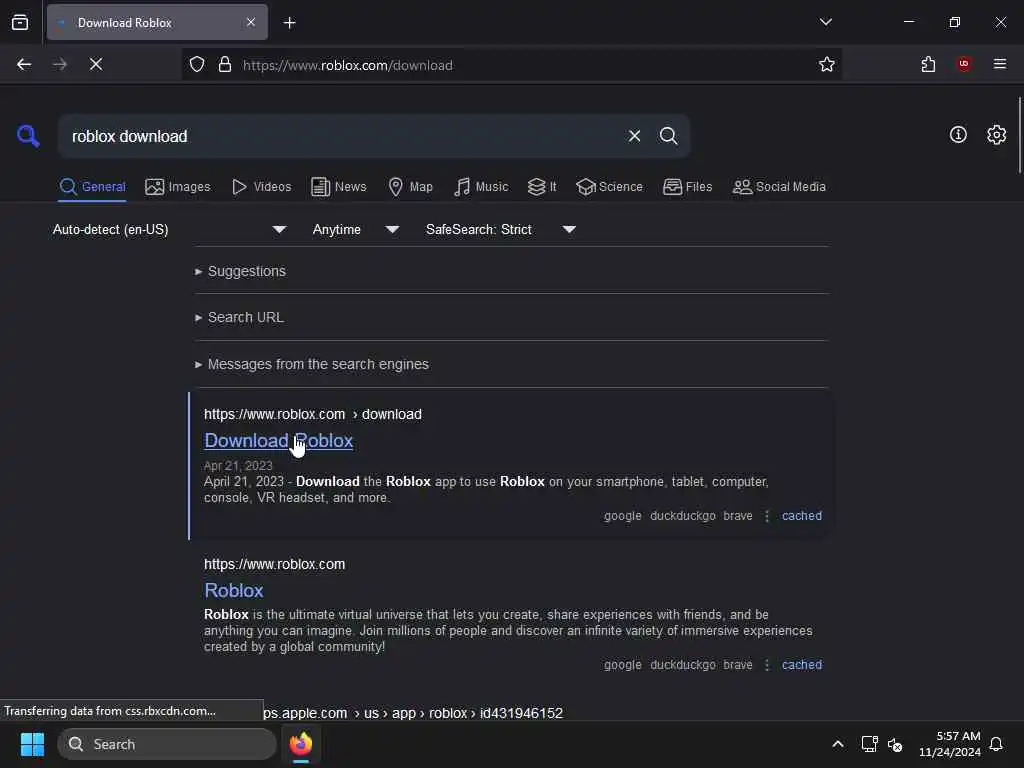Open the Anytime time range dropdown

(355, 230)
